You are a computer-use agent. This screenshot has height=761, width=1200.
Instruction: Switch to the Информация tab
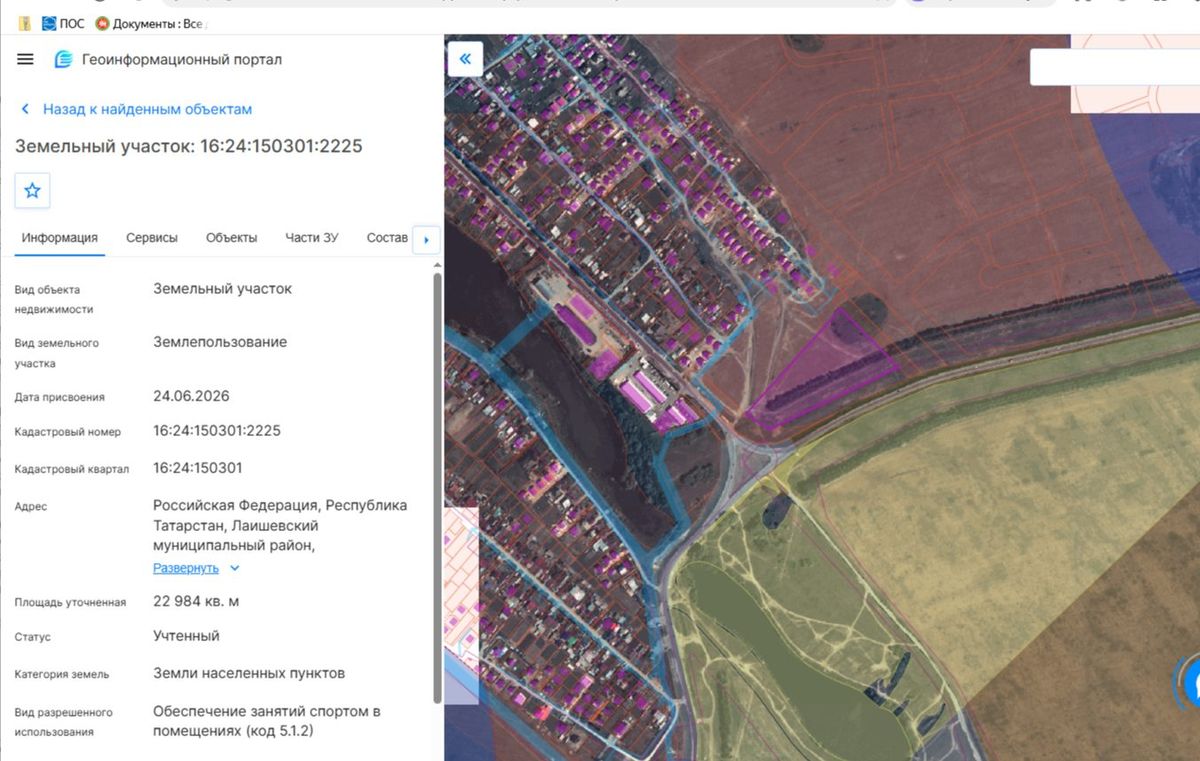tap(60, 238)
